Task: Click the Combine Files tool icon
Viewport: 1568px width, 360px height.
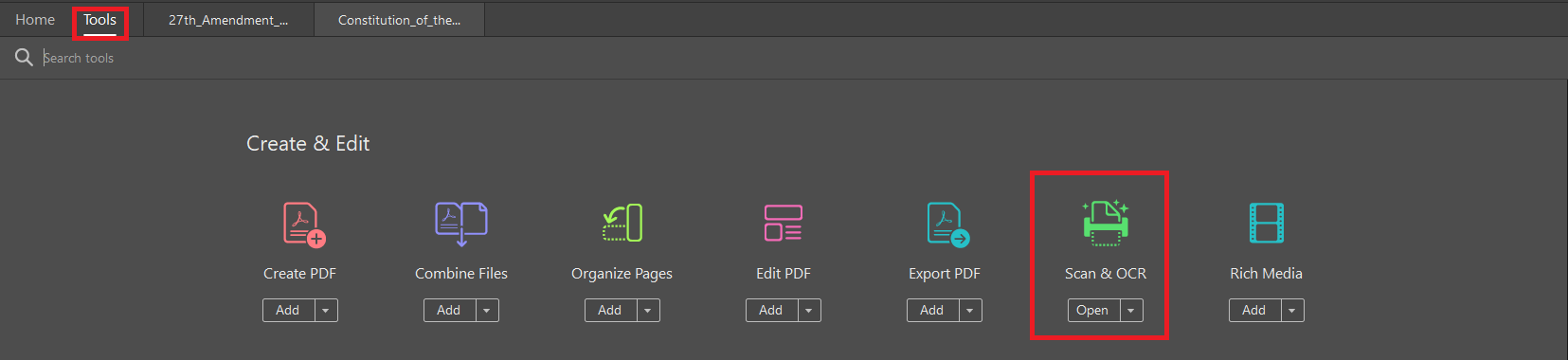Action: tap(461, 224)
